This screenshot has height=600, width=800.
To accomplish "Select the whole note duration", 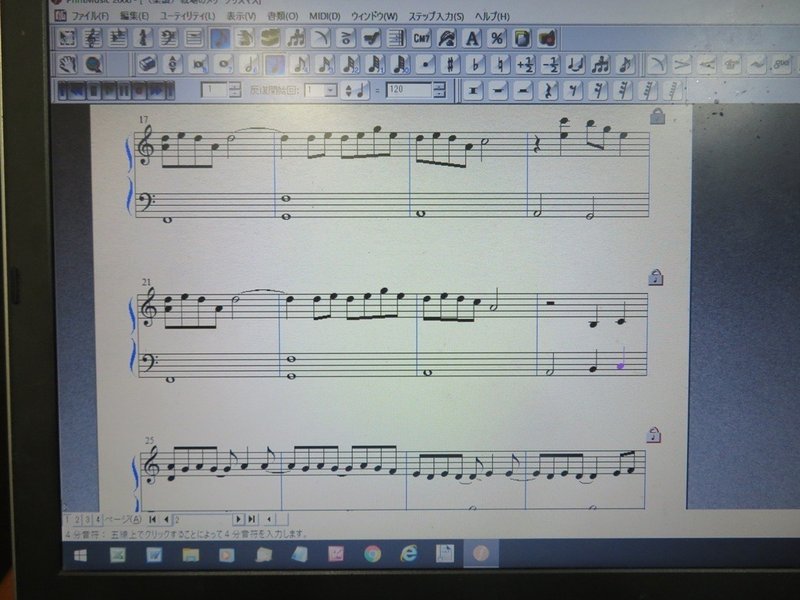I will click(x=223, y=64).
